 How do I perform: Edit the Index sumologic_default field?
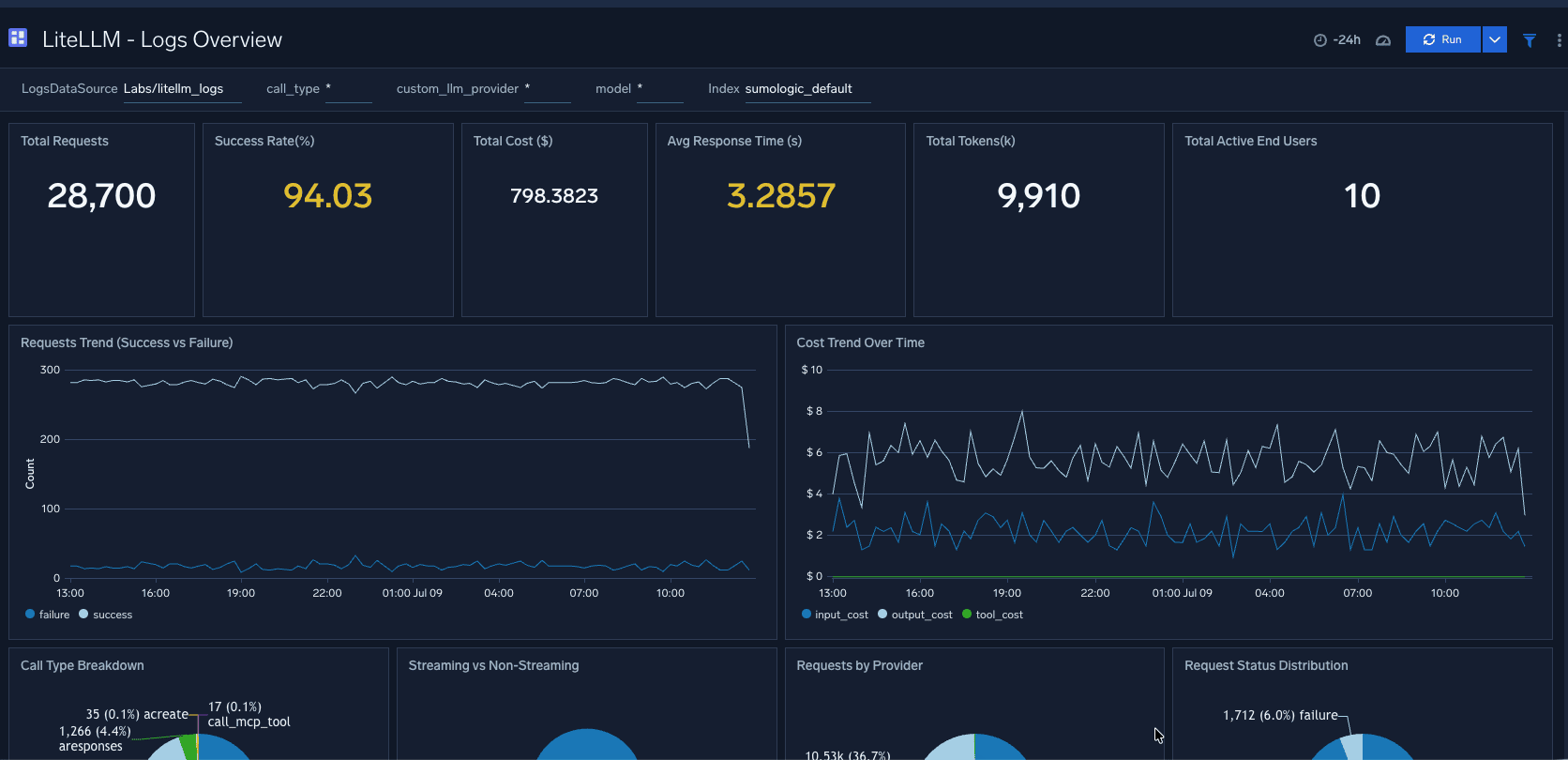click(x=807, y=89)
